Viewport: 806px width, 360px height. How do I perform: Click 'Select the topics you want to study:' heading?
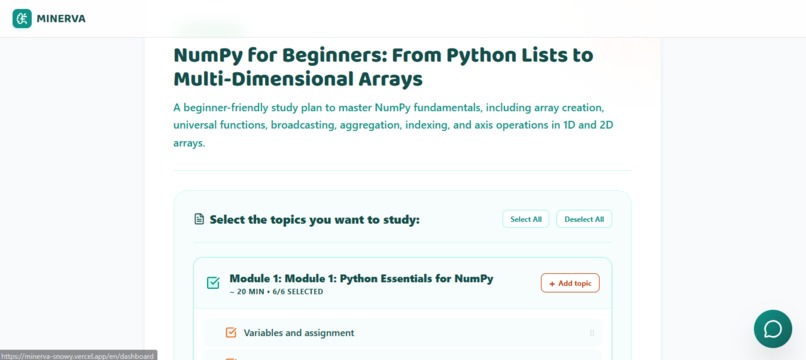315,220
